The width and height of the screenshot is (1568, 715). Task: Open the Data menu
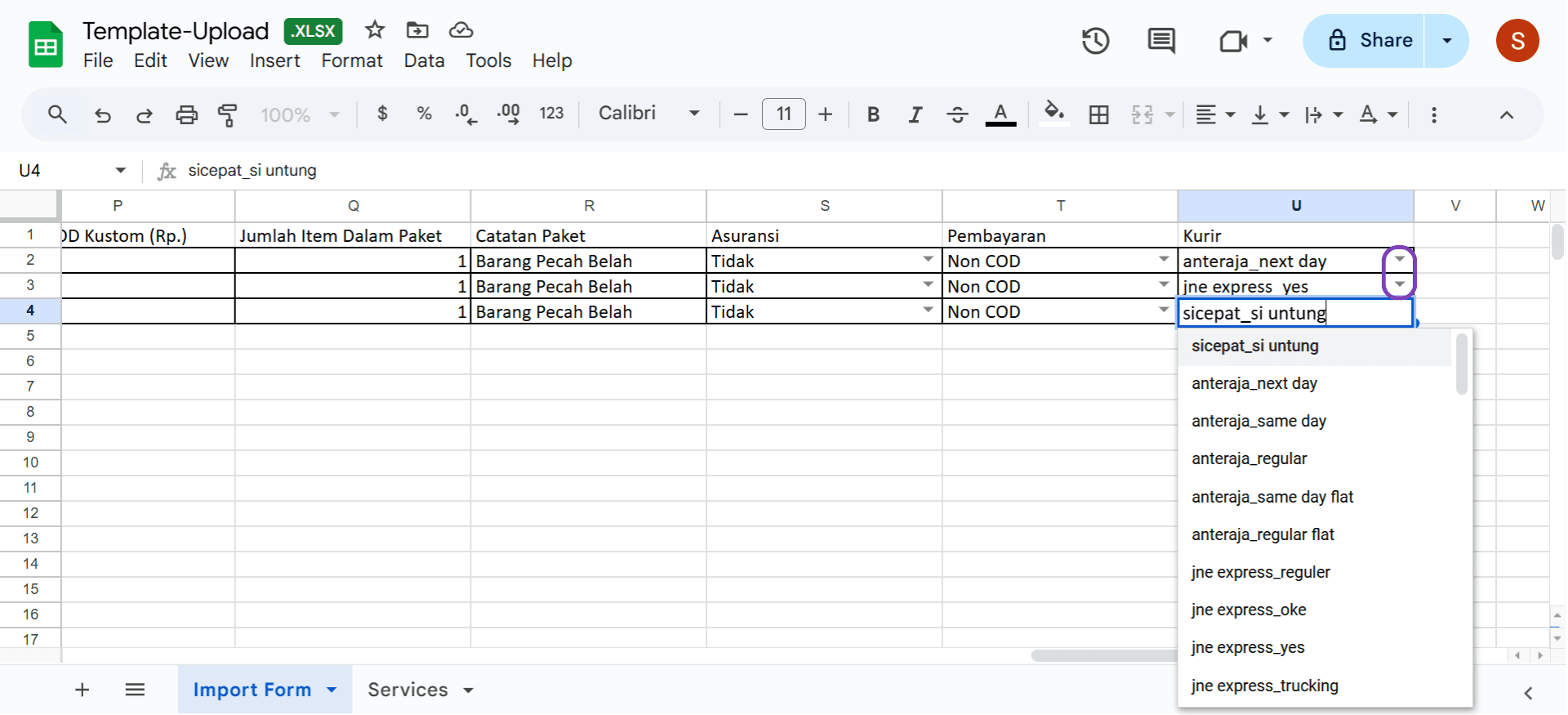tap(424, 61)
